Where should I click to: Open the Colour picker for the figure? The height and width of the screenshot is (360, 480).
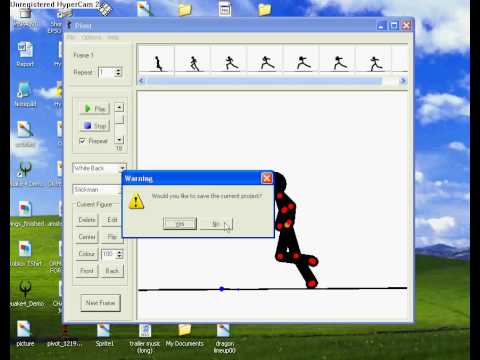[87, 254]
